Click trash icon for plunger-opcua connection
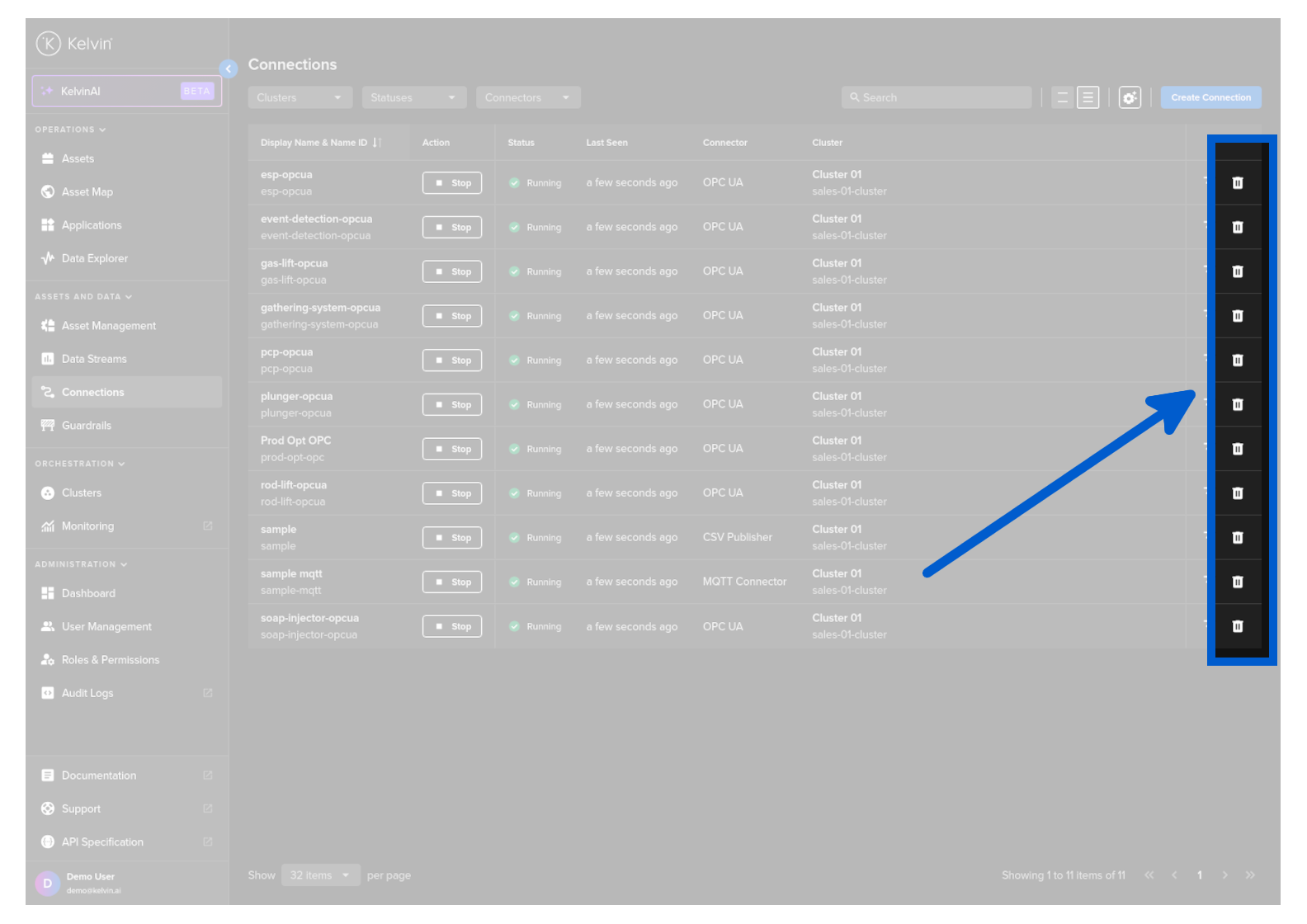The height and width of the screenshot is (924, 1307). point(1237,405)
